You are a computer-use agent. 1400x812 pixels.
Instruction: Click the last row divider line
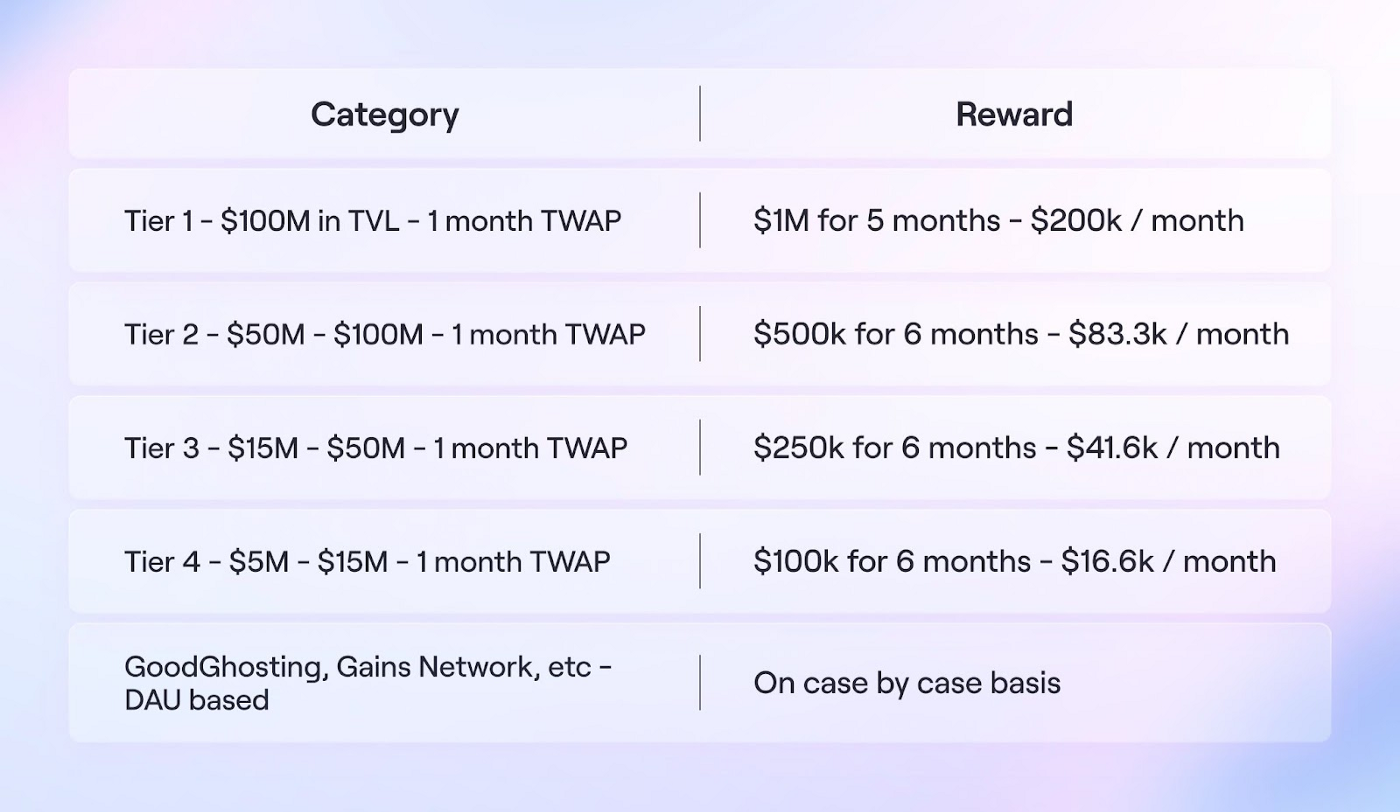pyautogui.click(x=700, y=683)
